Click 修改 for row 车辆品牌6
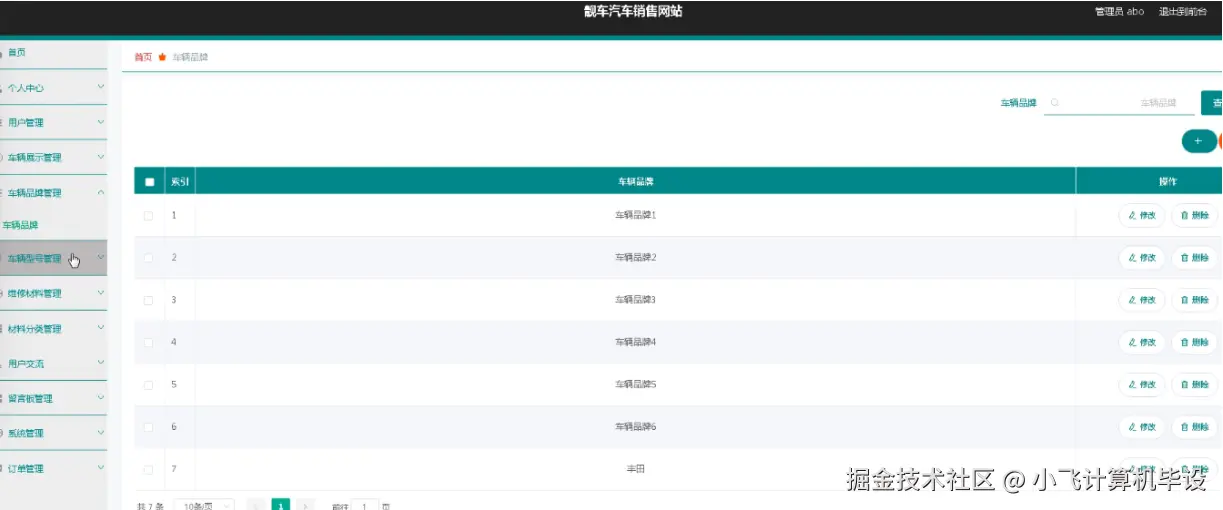The height and width of the screenshot is (510, 1223). [1142, 427]
